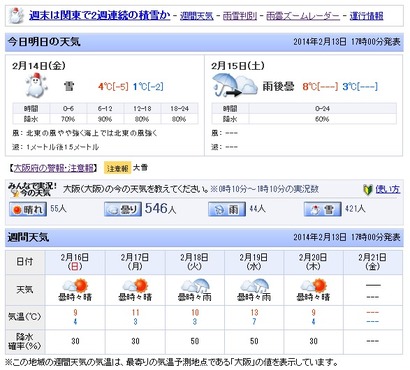The image size is (410, 370).
Task: Select the high temperature 13 for 2月19日
Action: 254,313
